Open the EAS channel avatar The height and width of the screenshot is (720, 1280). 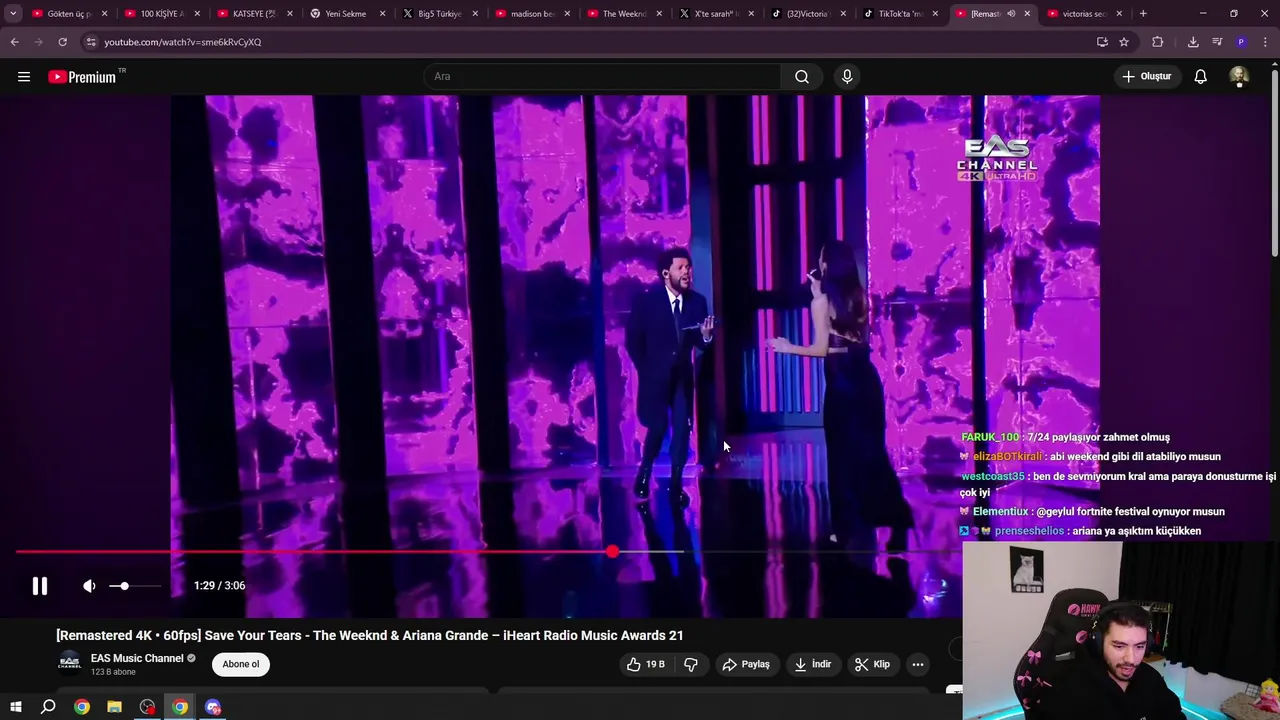point(69,664)
